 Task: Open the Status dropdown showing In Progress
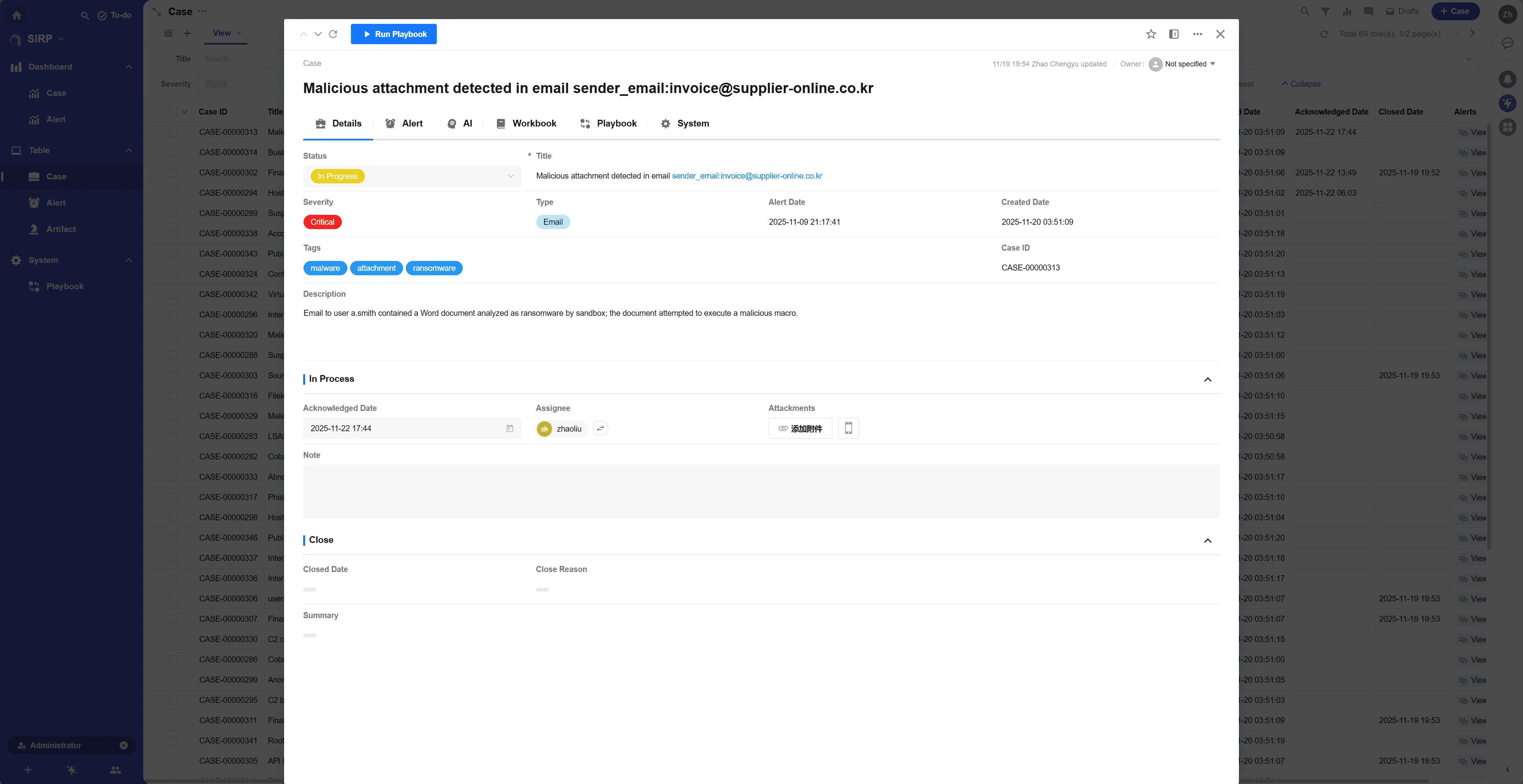[x=412, y=176]
